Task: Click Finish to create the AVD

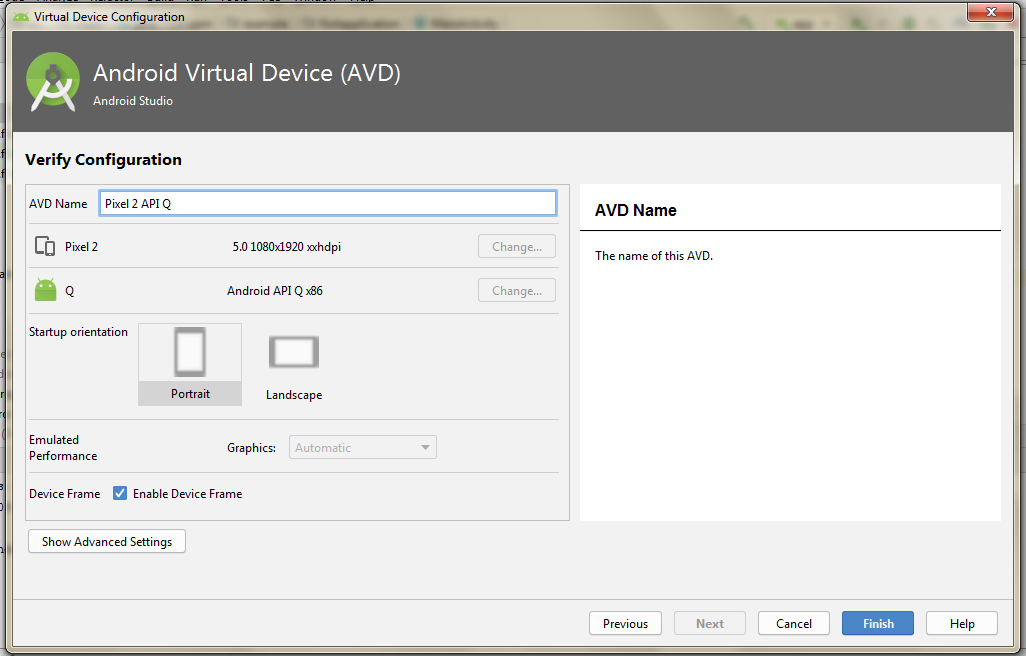Action: click(877, 624)
